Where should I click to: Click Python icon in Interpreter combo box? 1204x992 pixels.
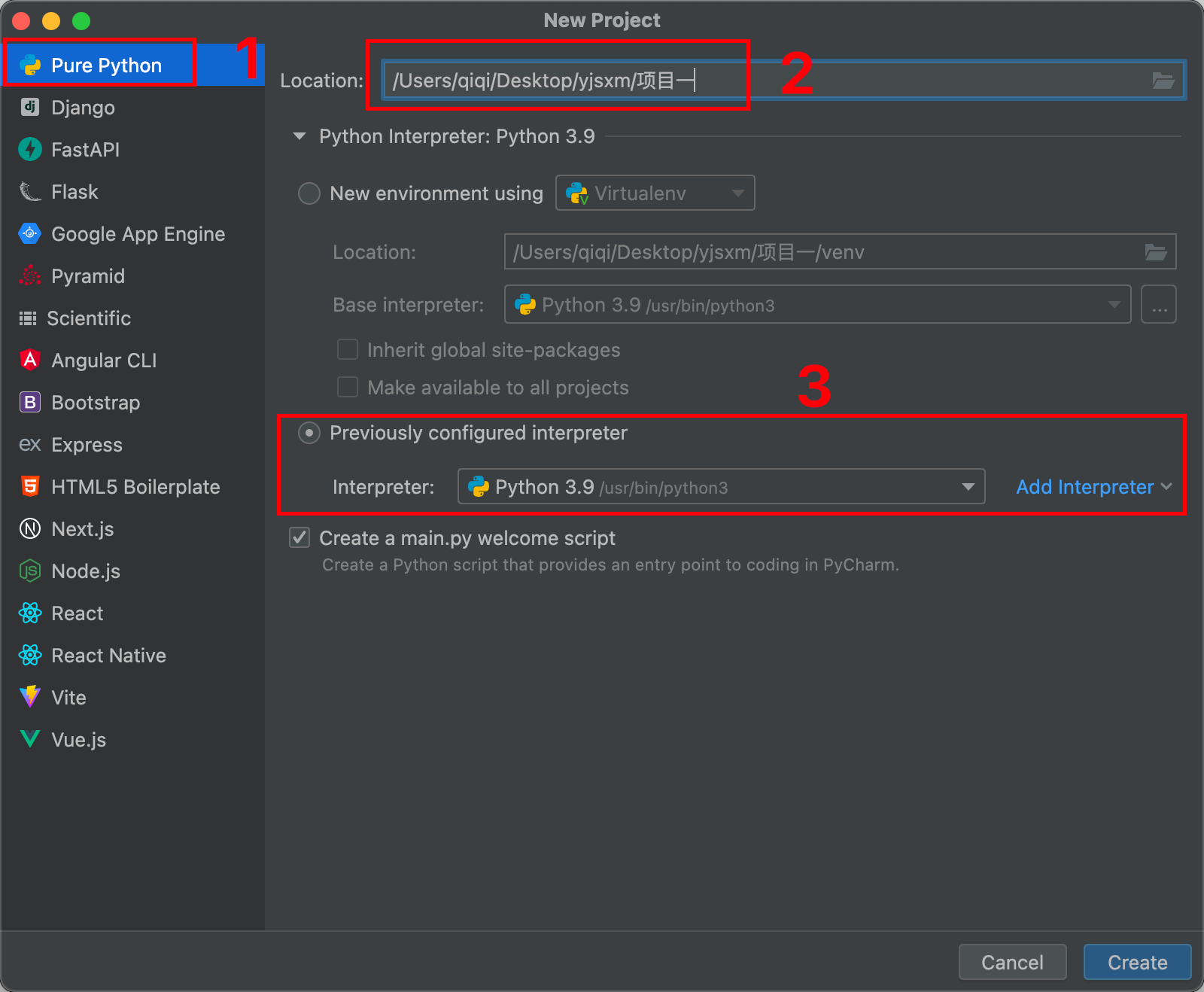pos(479,486)
